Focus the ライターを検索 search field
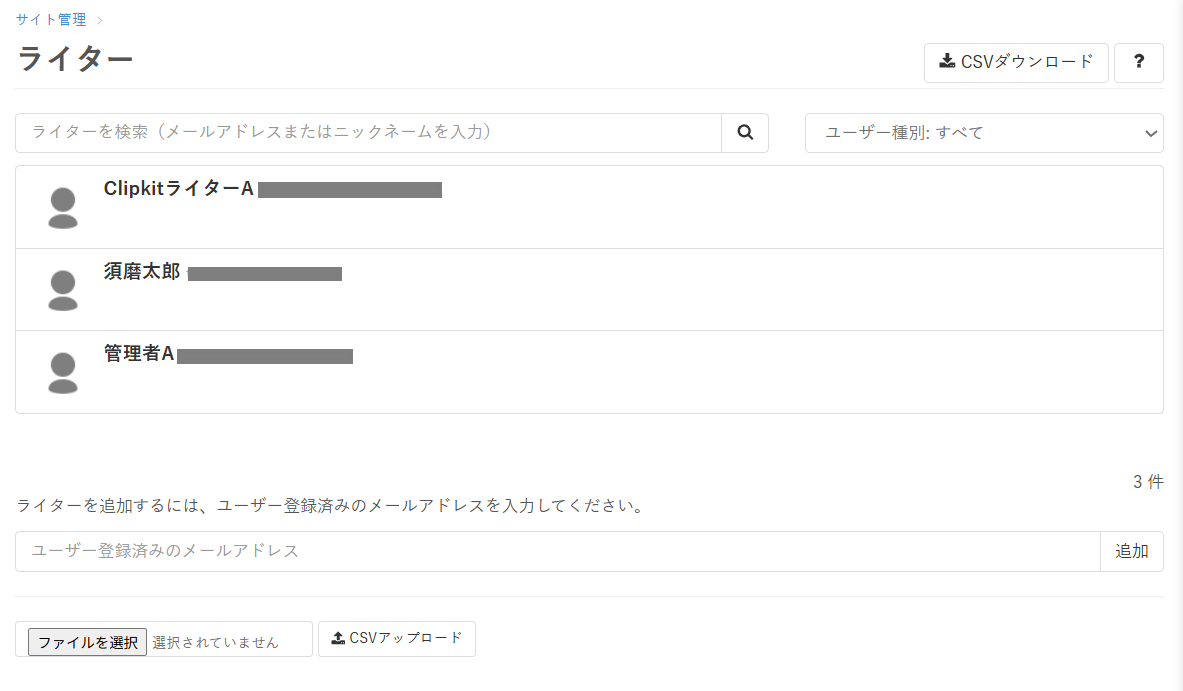This screenshot has width=1183, height=691. click(368, 133)
